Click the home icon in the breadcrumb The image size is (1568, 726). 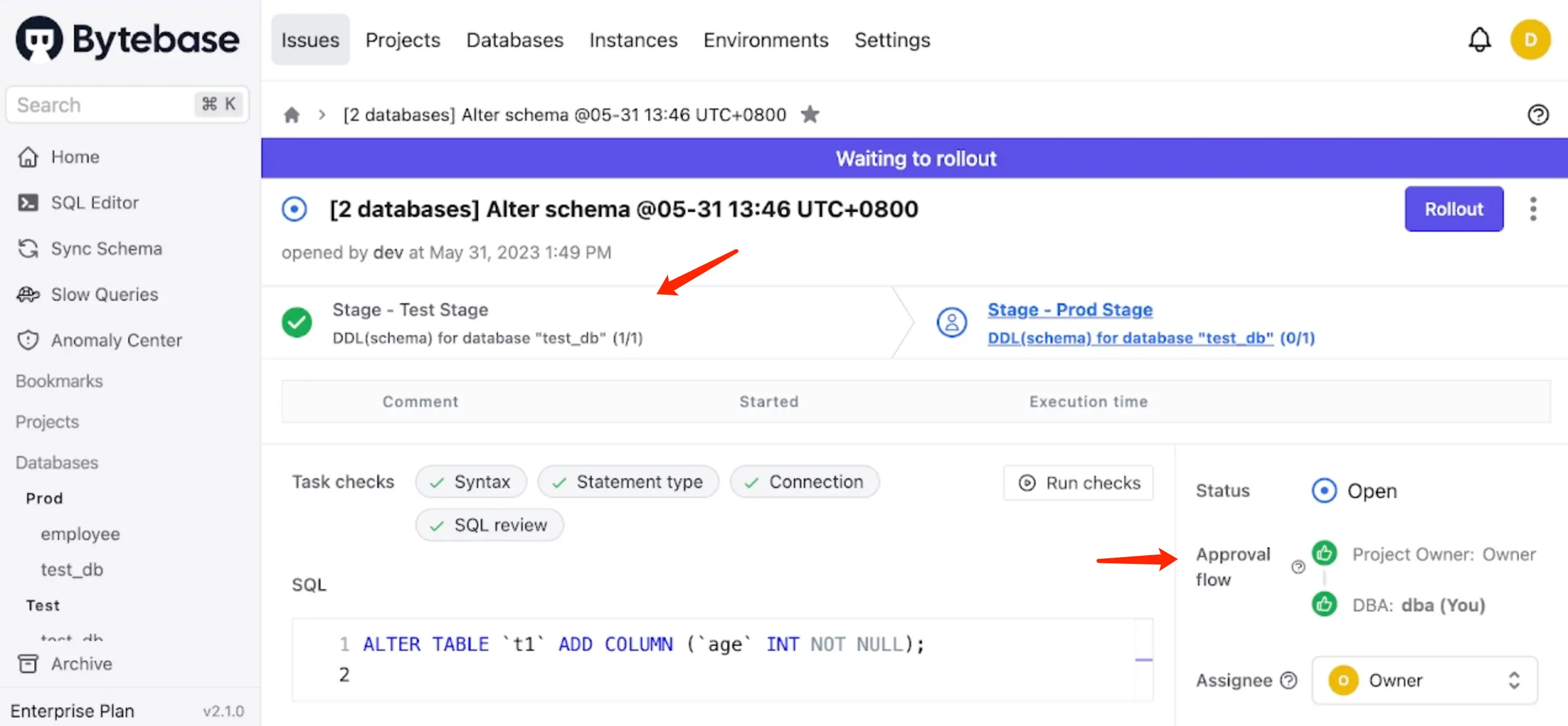pos(292,115)
